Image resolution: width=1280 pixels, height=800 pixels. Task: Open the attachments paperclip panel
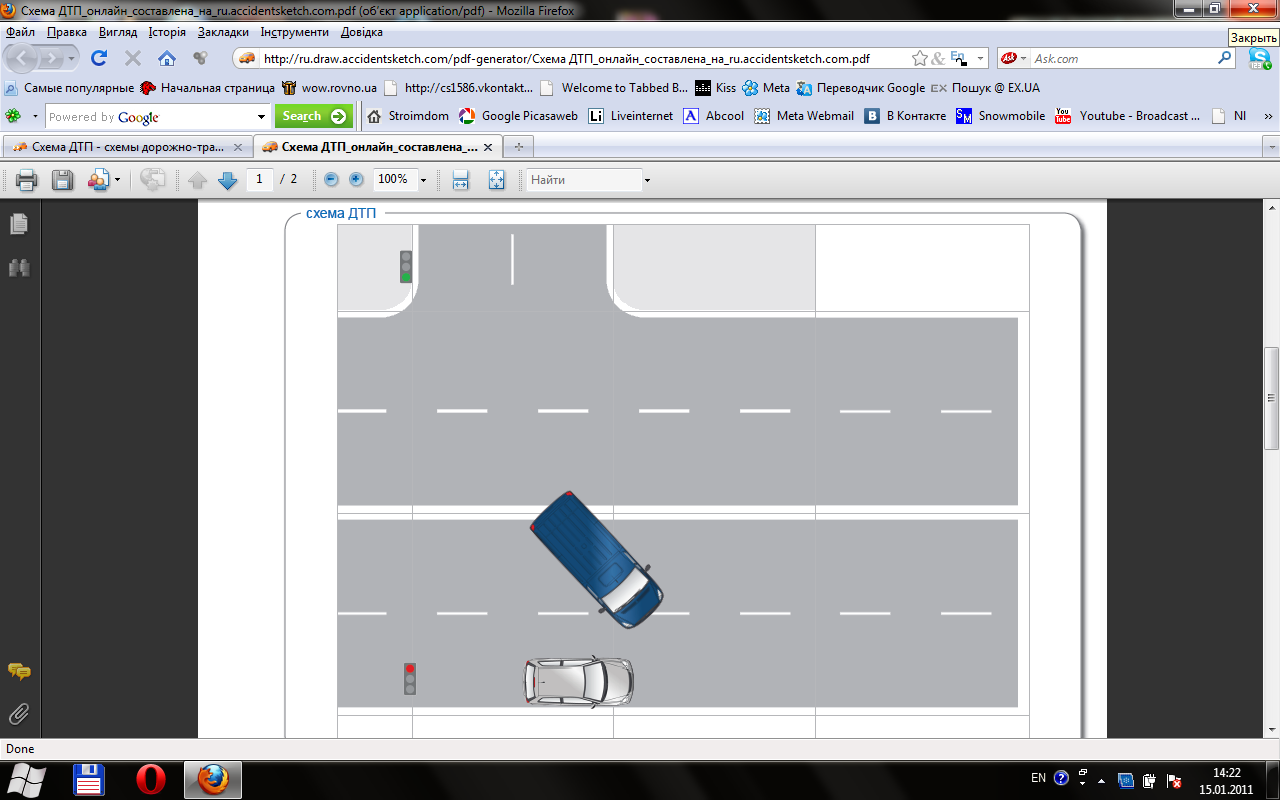19,714
